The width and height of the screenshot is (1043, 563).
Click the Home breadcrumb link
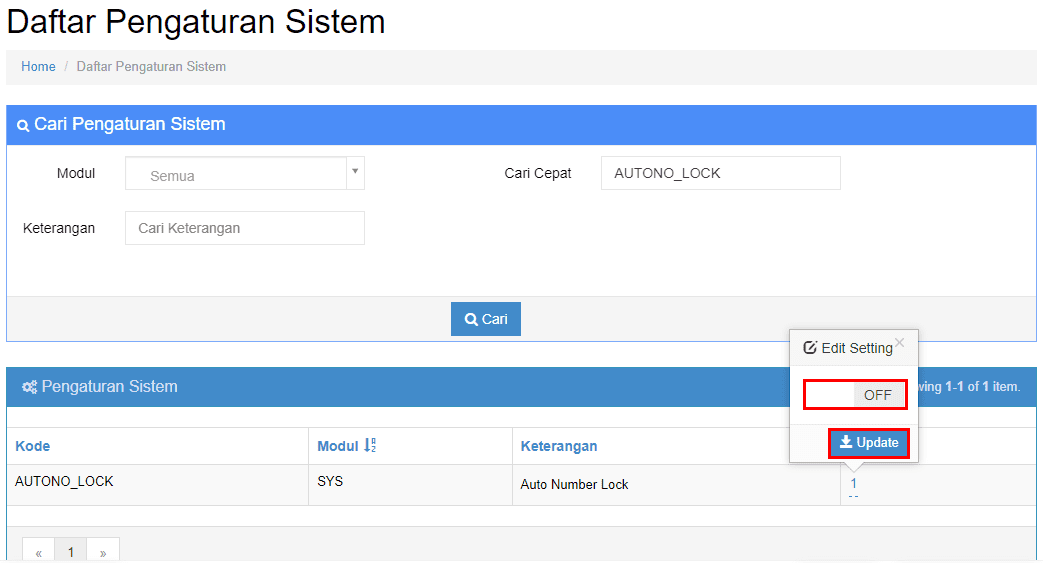pyautogui.click(x=38, y=67)
